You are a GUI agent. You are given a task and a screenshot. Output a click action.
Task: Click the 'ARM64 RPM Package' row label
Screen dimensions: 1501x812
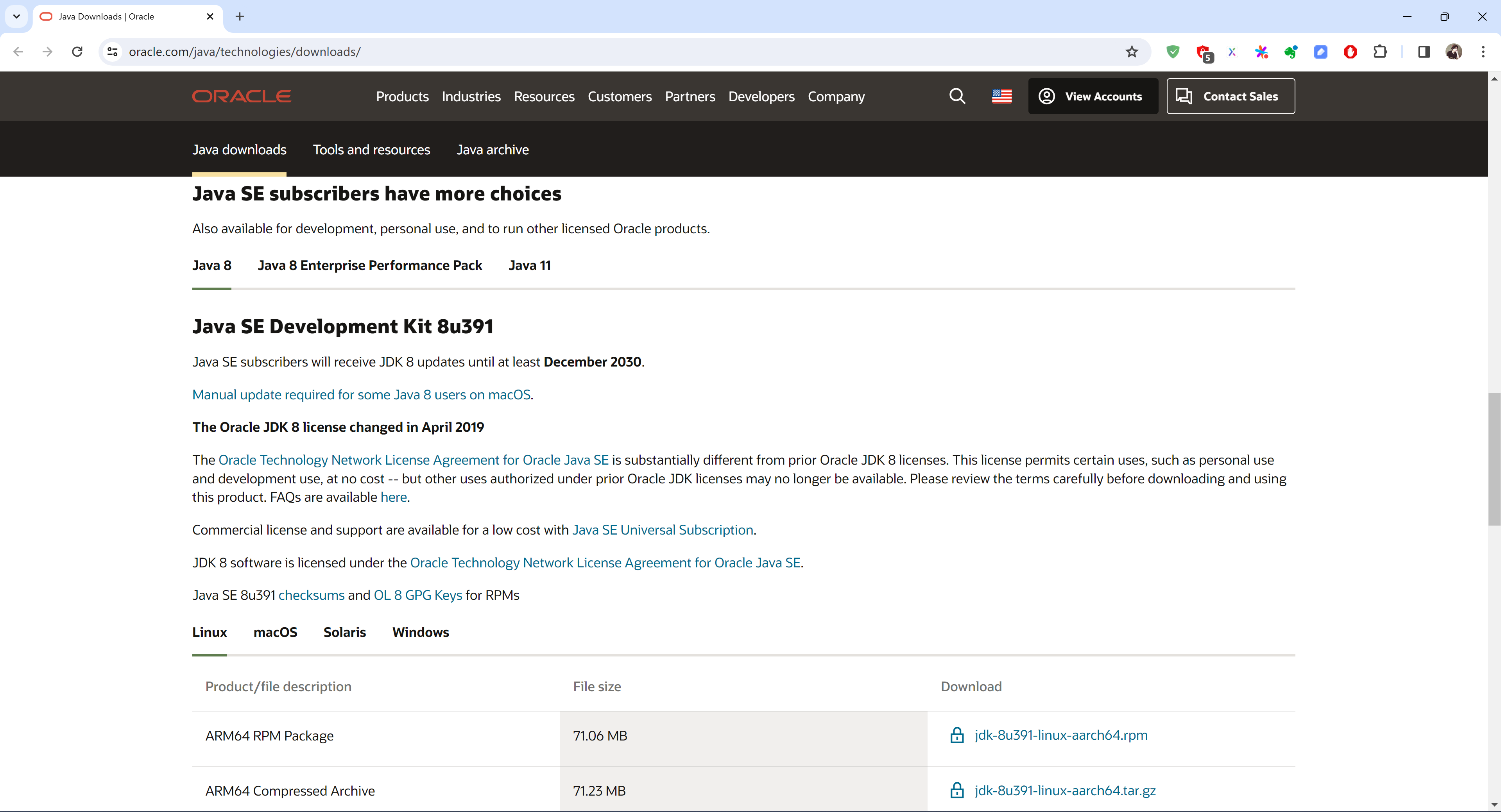(269, 736)
